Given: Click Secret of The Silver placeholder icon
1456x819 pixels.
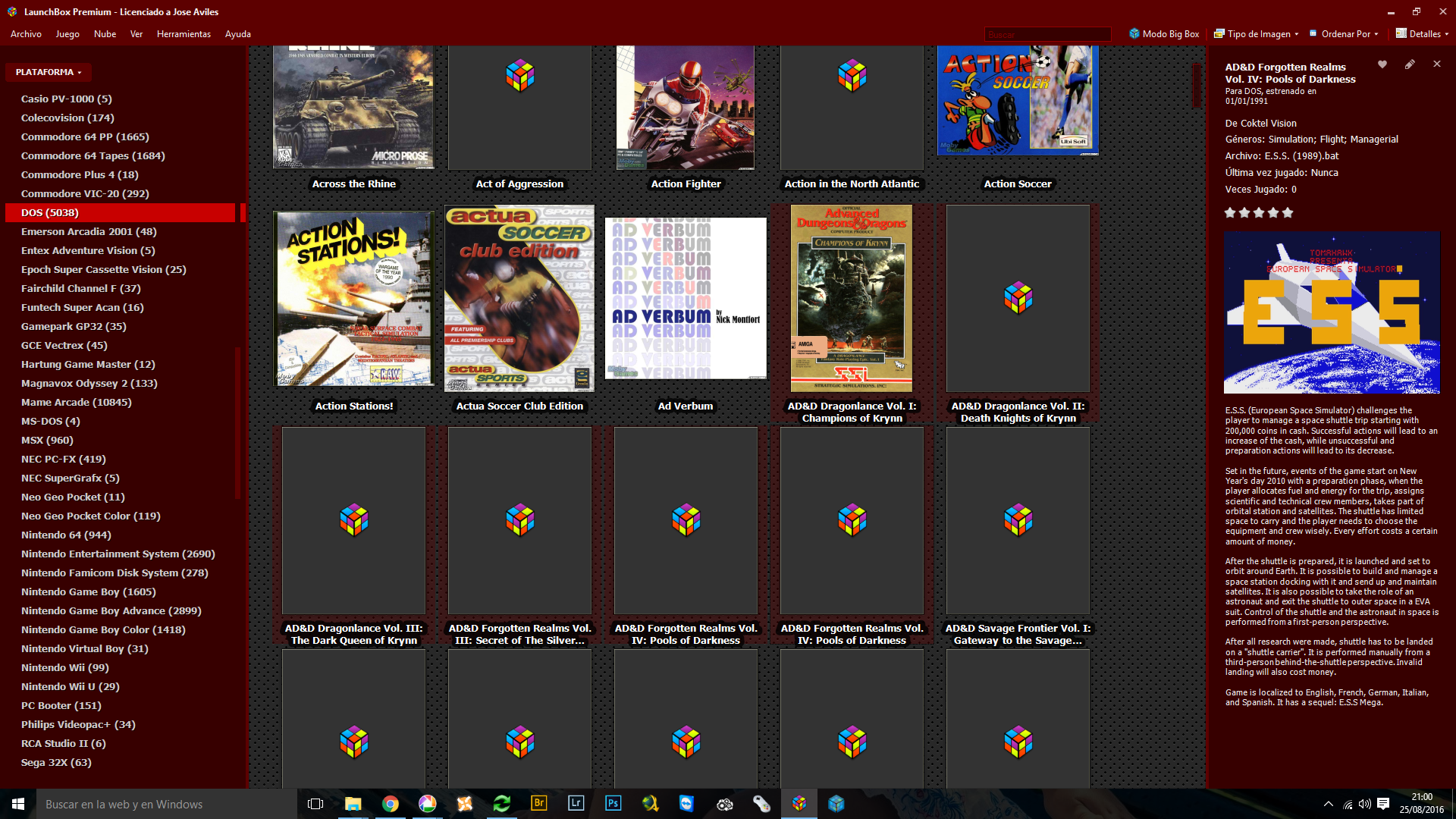Looking at the screenshot, I should click(520, 520).
